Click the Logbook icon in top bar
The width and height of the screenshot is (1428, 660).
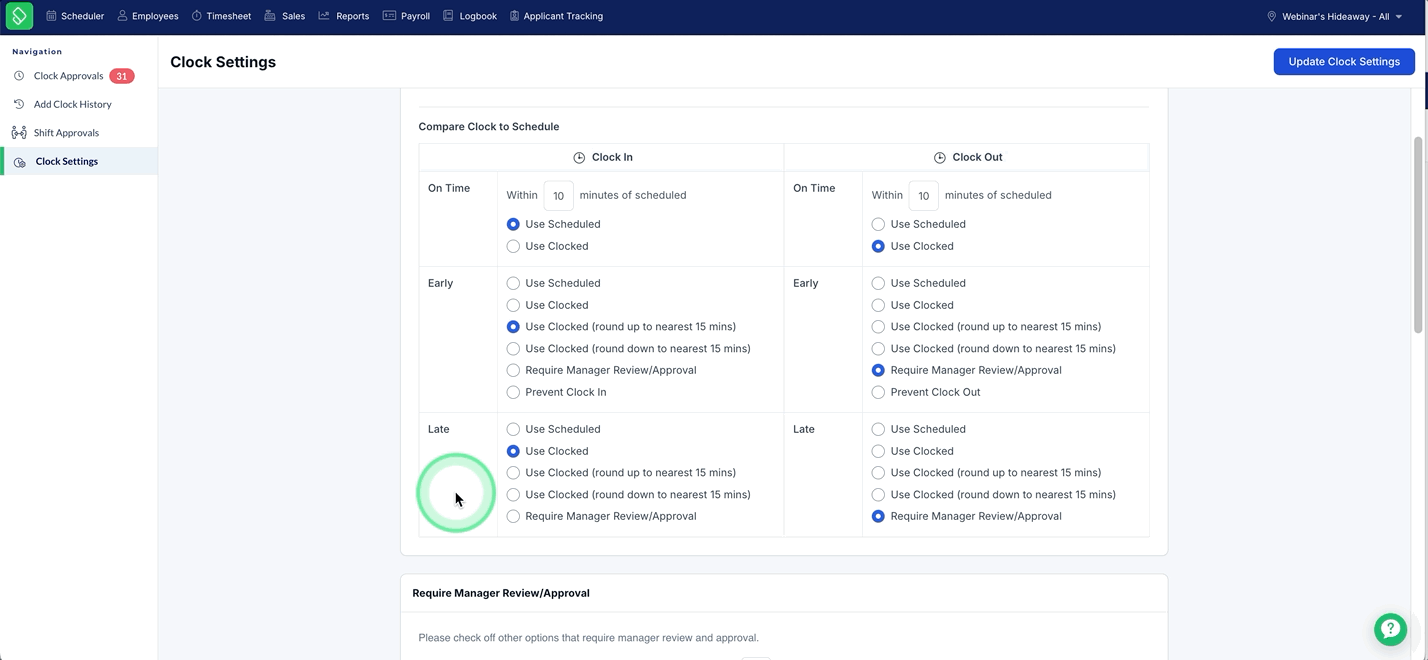click(448, 16)
